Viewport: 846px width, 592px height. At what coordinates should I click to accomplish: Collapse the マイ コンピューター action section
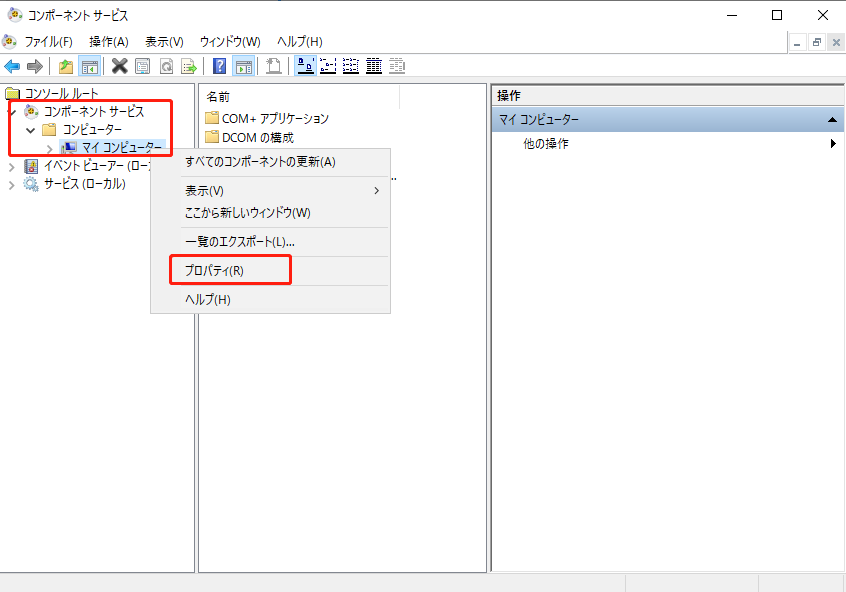pos(832,120)
